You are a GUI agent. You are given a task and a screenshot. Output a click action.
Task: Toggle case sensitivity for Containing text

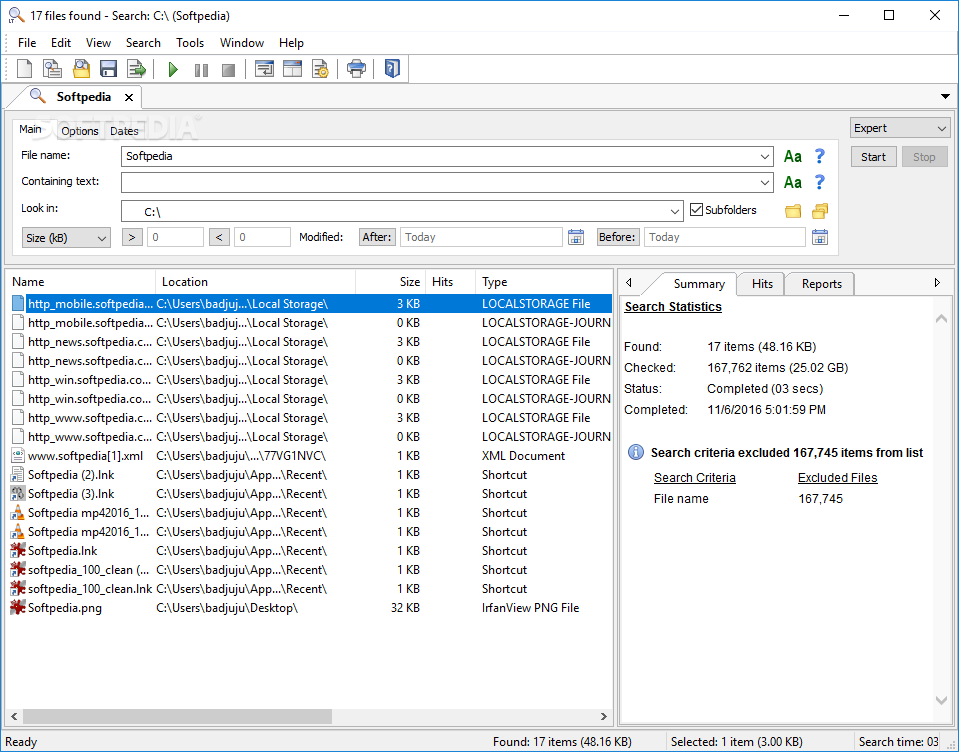point(793,182)
